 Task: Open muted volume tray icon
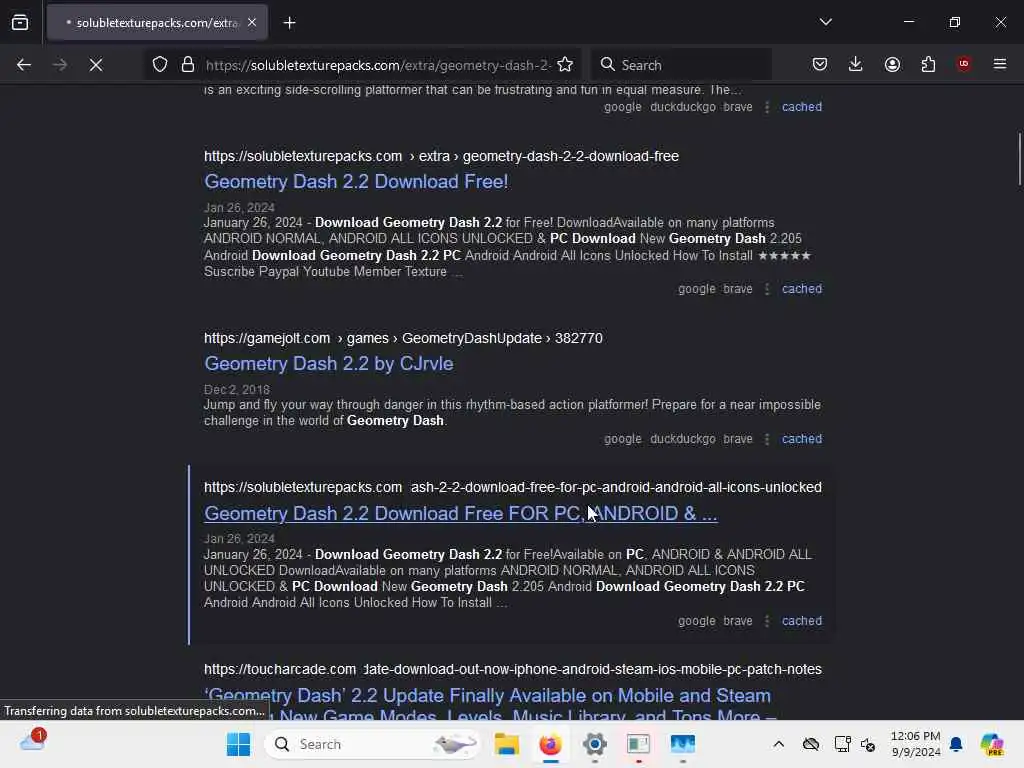pyautogui.click(x=868, y=744)
